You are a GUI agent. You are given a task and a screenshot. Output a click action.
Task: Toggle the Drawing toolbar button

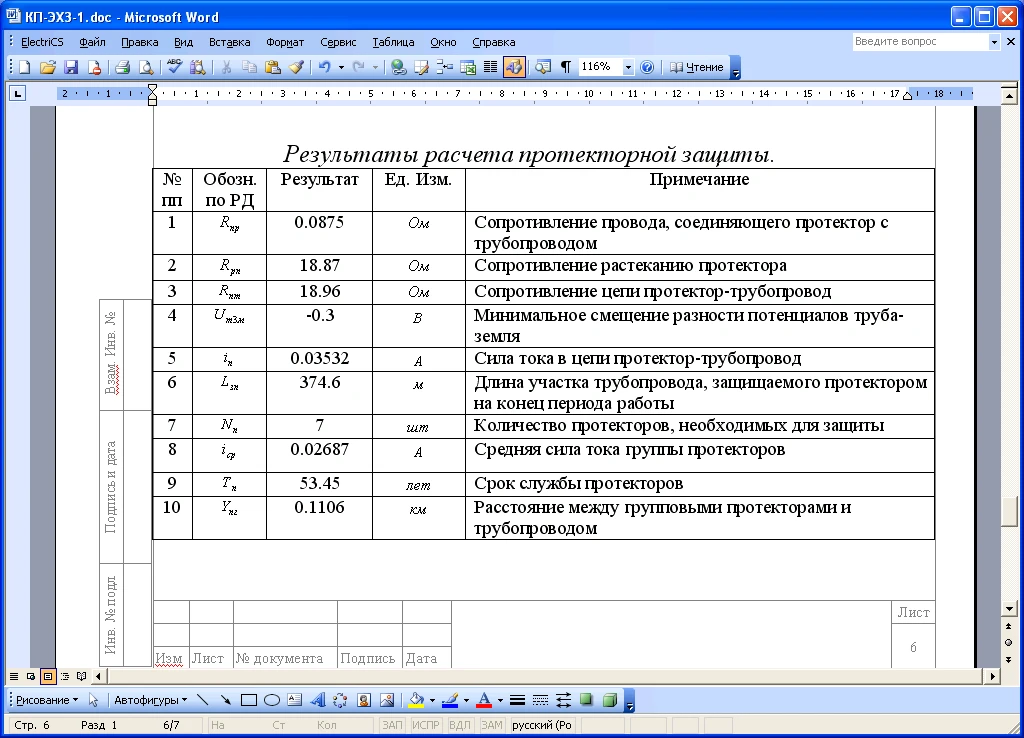(514, 67)
